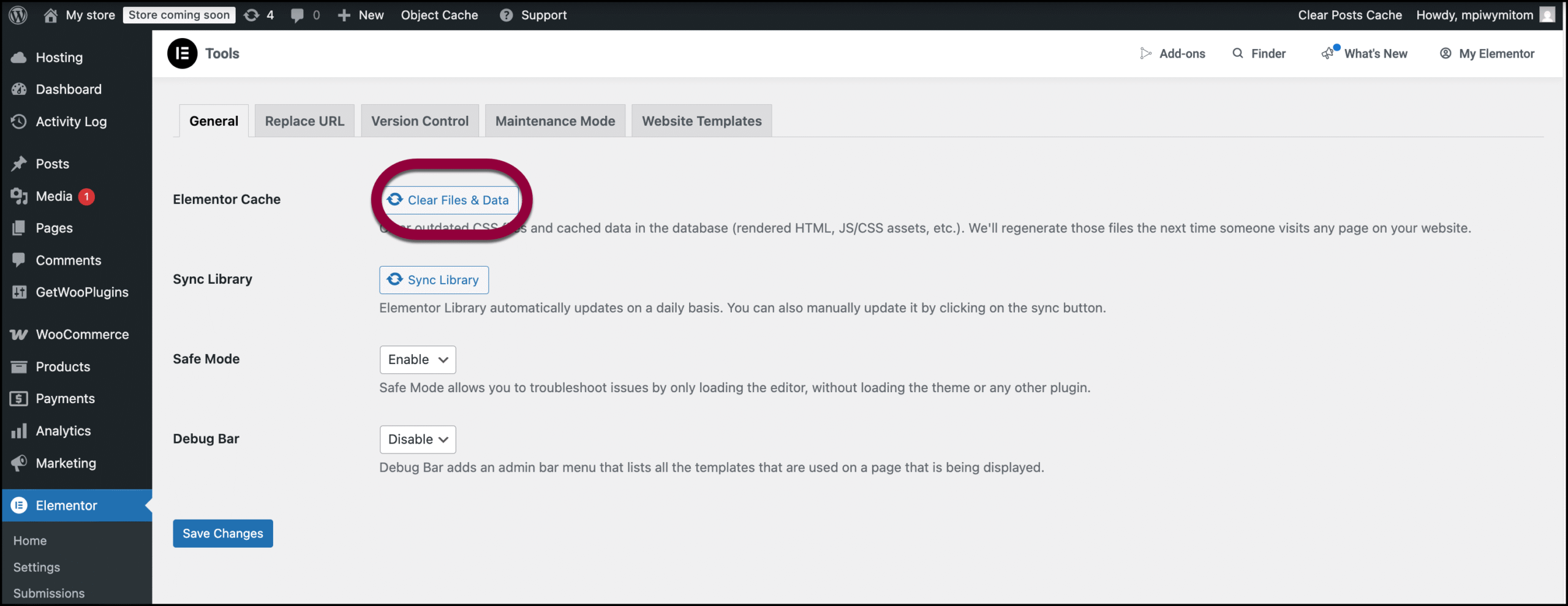Open the WordPress logo menu

click(18, 15)
